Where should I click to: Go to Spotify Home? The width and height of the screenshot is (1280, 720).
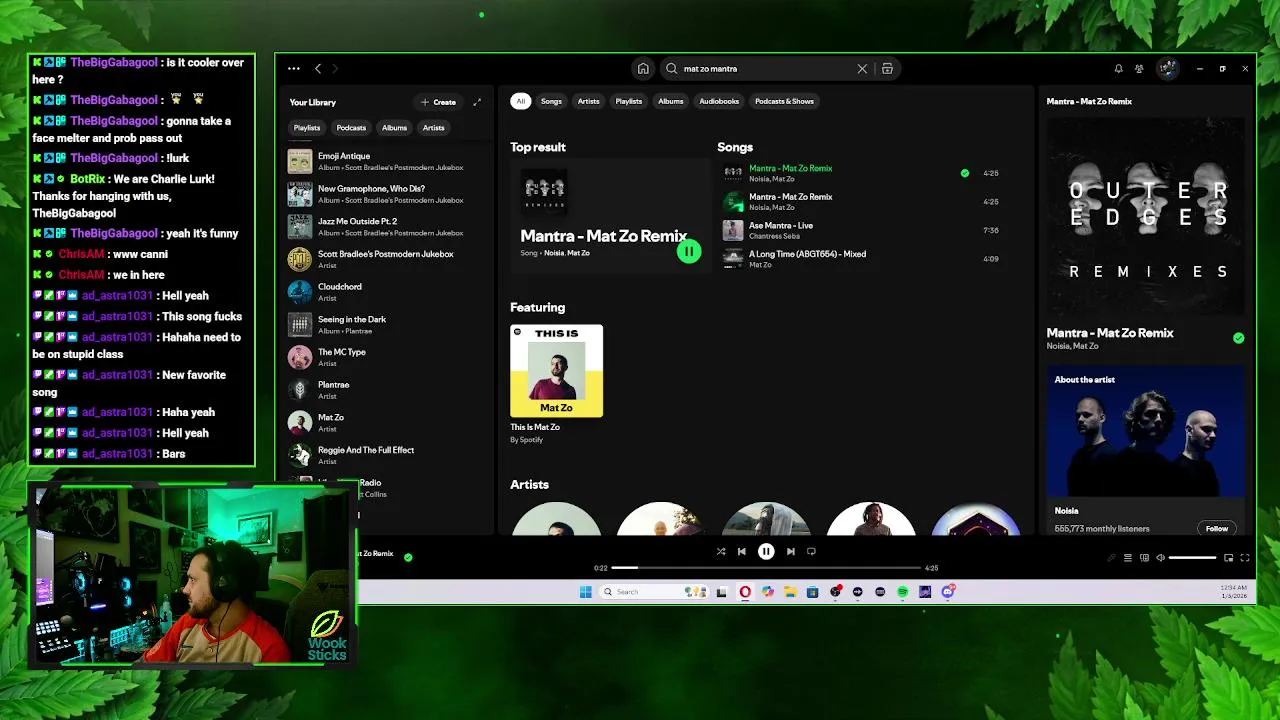(x=643, y=69)
